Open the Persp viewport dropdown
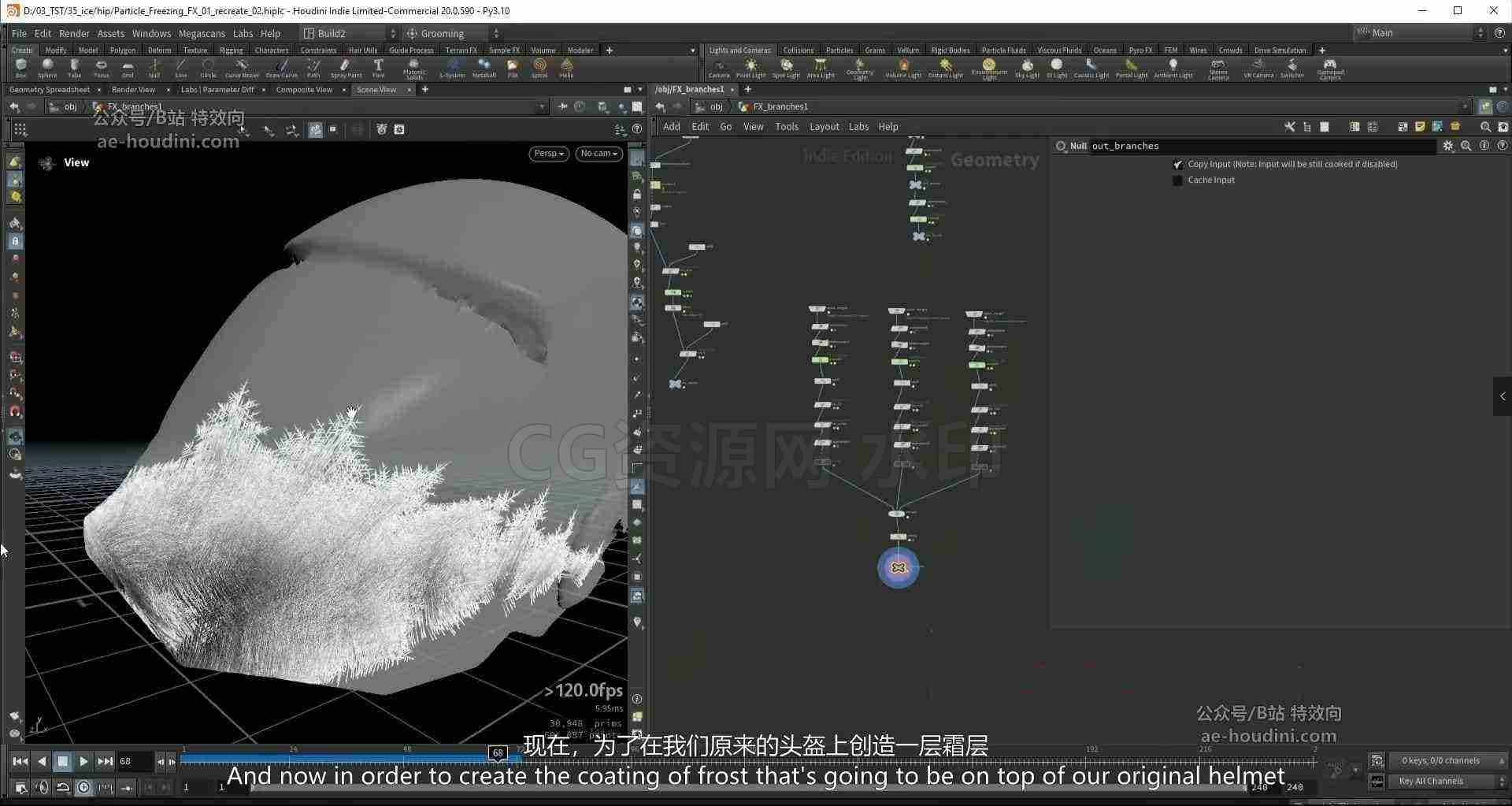 [549, 154]
